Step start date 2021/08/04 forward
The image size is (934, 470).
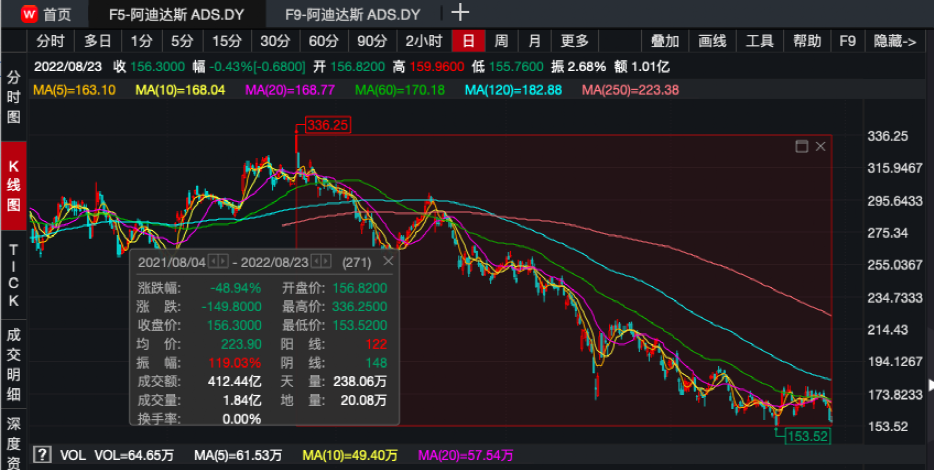click(x=223, y=262)
